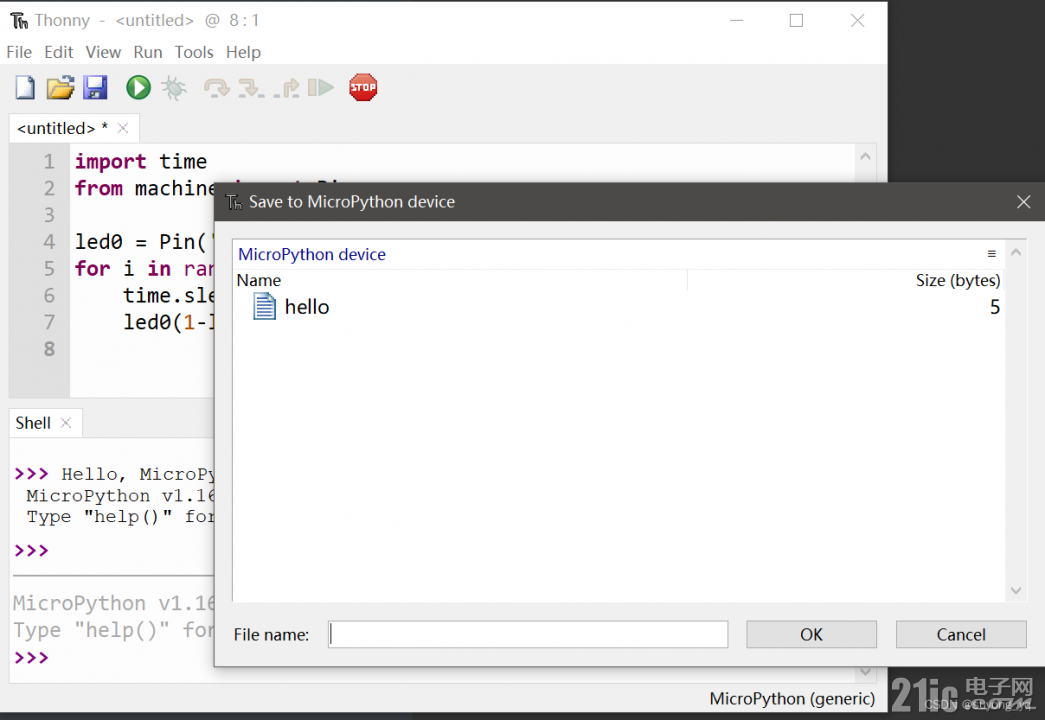Stop the backend with the red STOP icon
Screen dimensions: 1045x720
click(x=363, y=87)
